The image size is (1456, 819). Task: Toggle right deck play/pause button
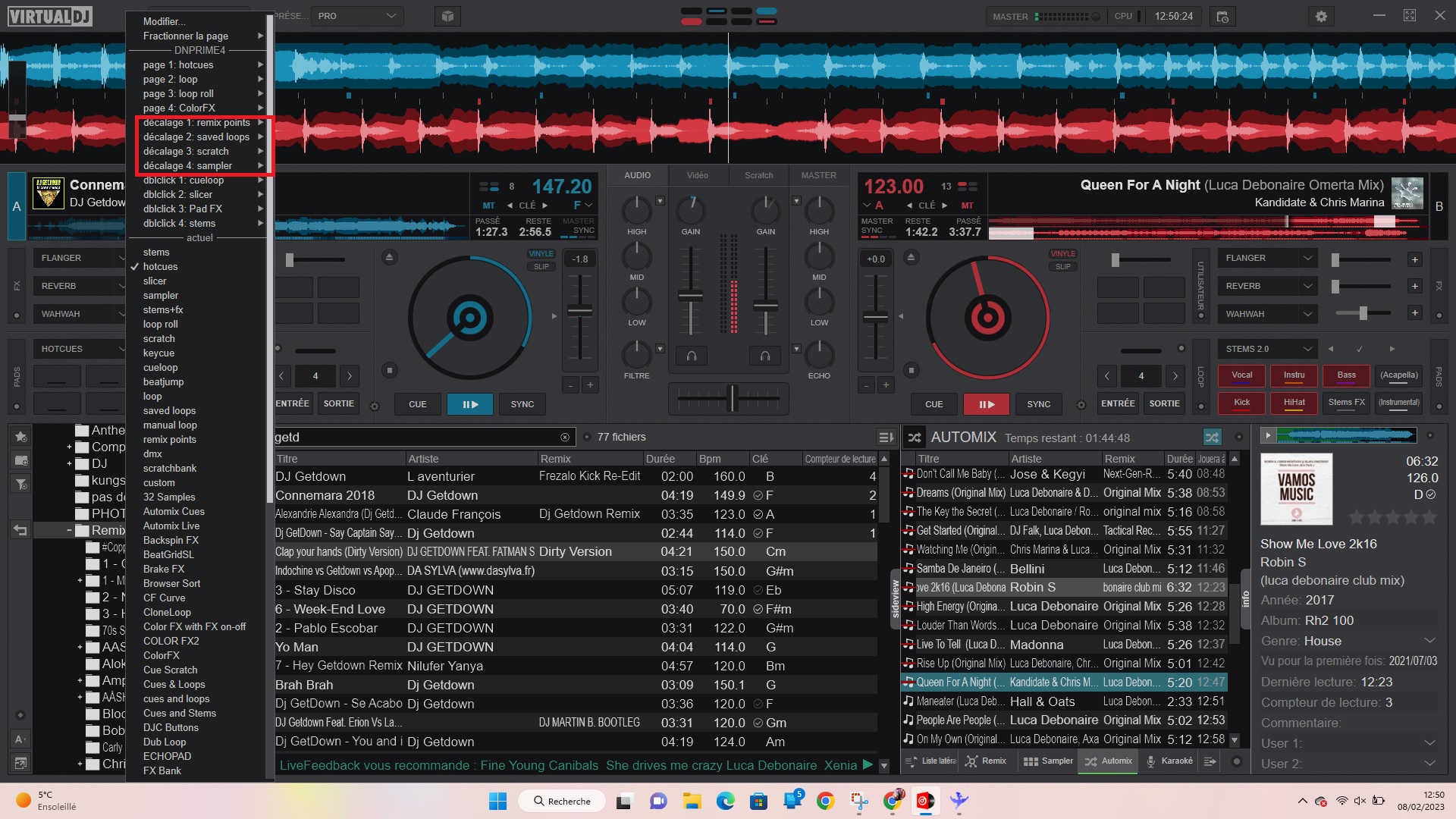[986, 404]
